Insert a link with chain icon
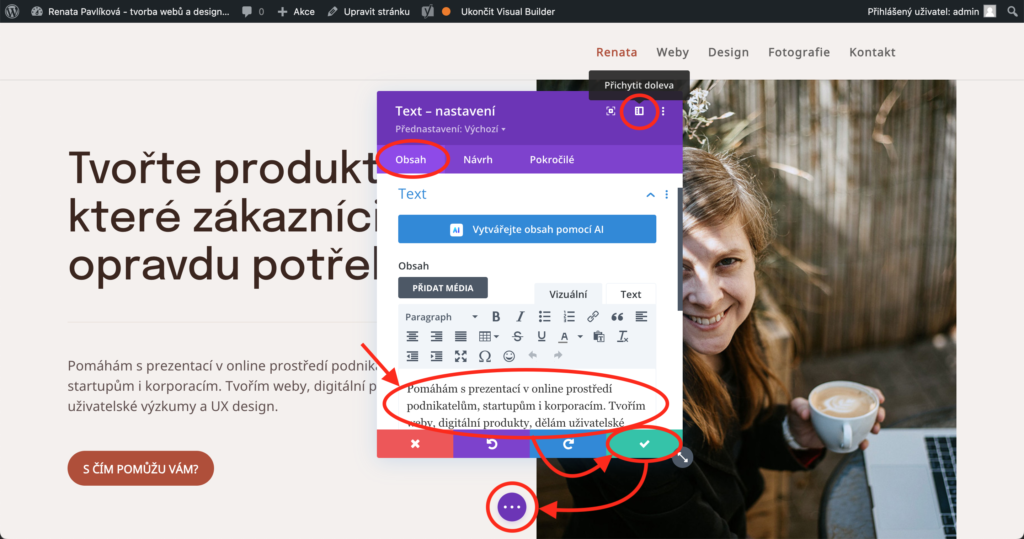Screen dimensions: 1024x539 click(x=592, y=317)
